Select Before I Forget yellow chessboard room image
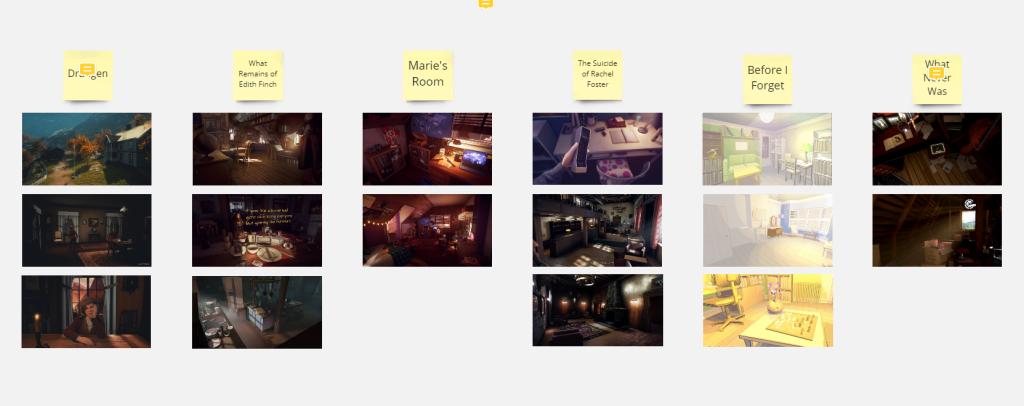Viewport: 1024px width, 406px height. (768, 310)
